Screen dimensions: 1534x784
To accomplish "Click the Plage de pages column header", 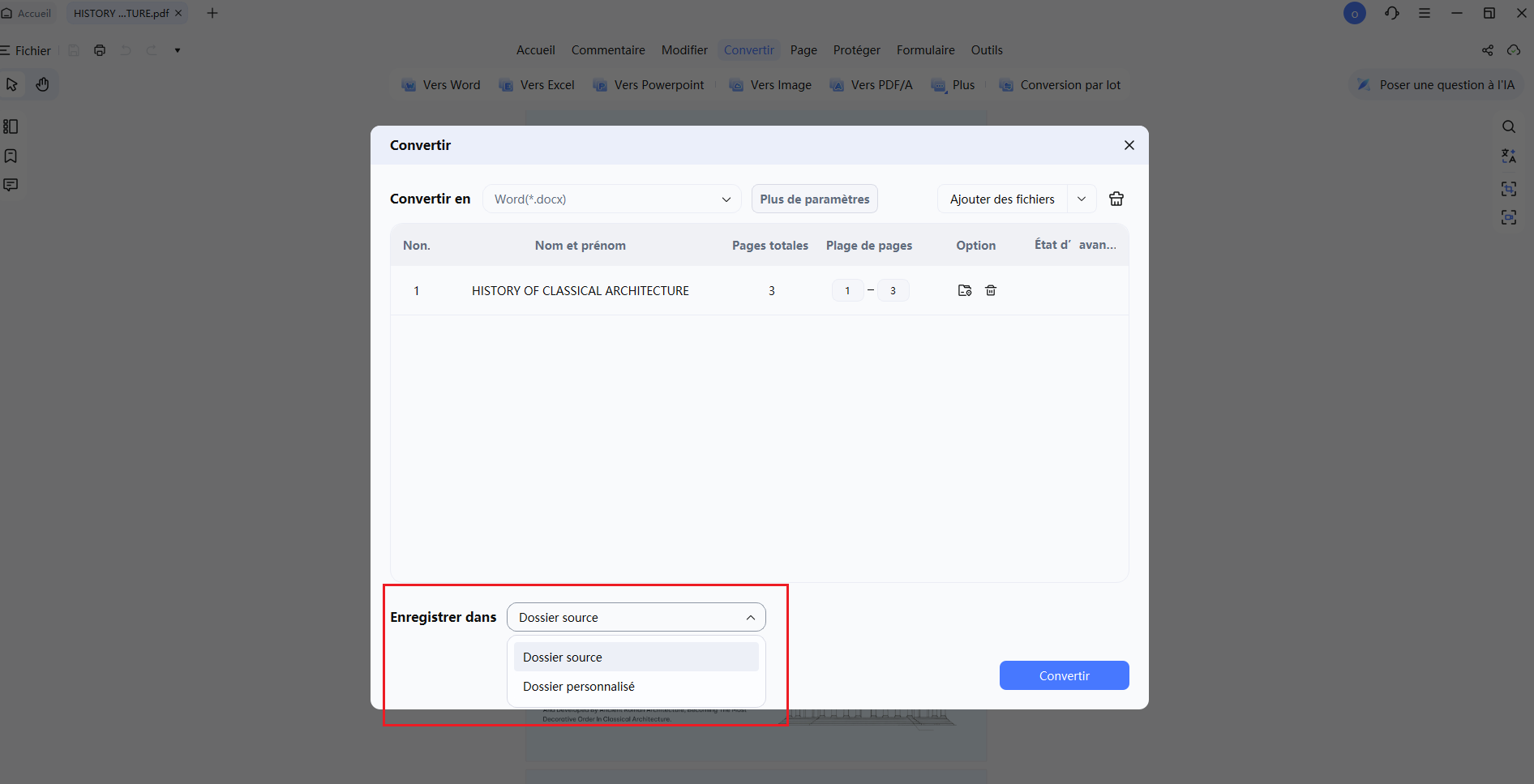I will (x=869, y=245).
